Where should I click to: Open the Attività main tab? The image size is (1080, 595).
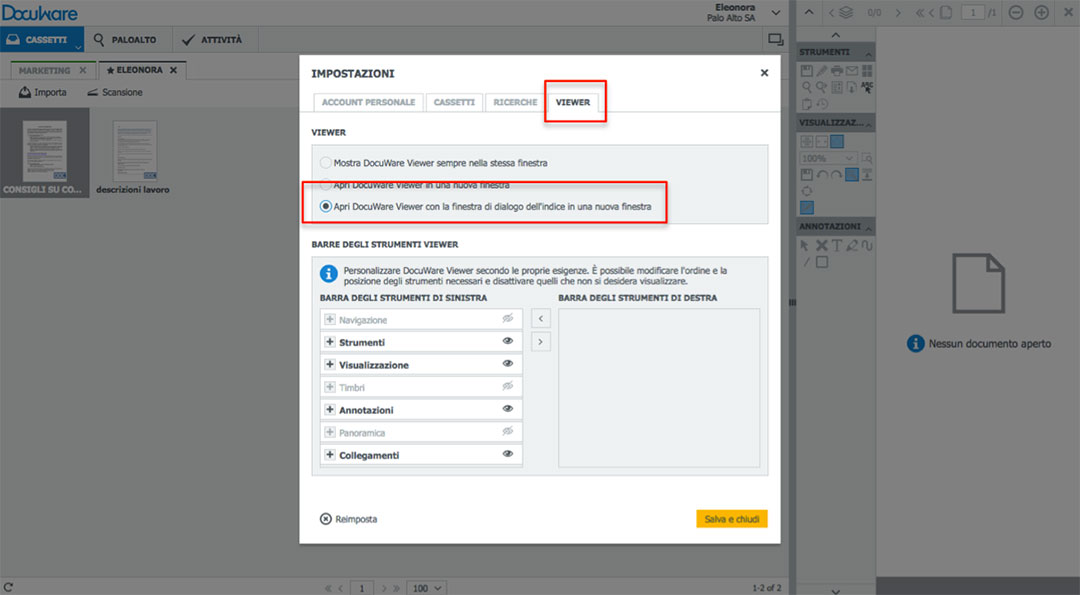coord(213,40)
